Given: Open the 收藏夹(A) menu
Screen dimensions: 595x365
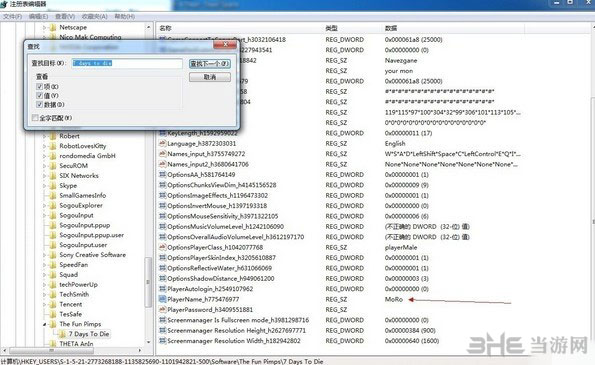Looking at the screenshot, I should click(94, 17).
